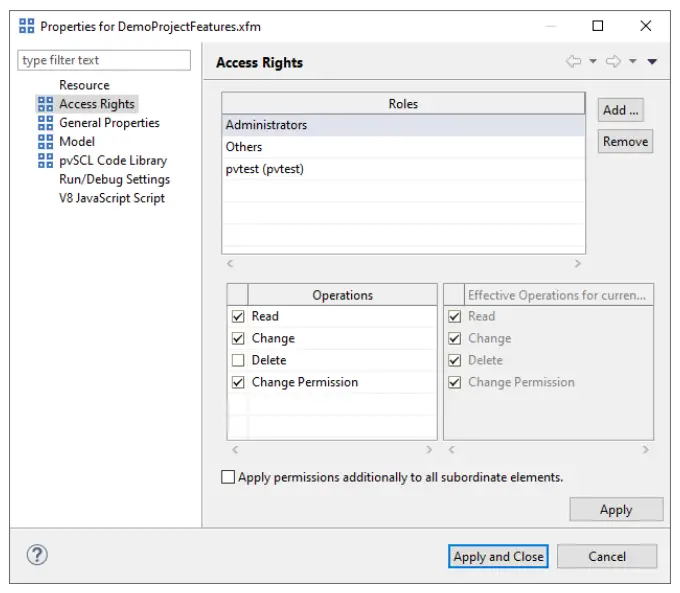This screenshot has height=593, width=680.
Task: Toggle the Read operation checkbox
Action: pos(238,316)
